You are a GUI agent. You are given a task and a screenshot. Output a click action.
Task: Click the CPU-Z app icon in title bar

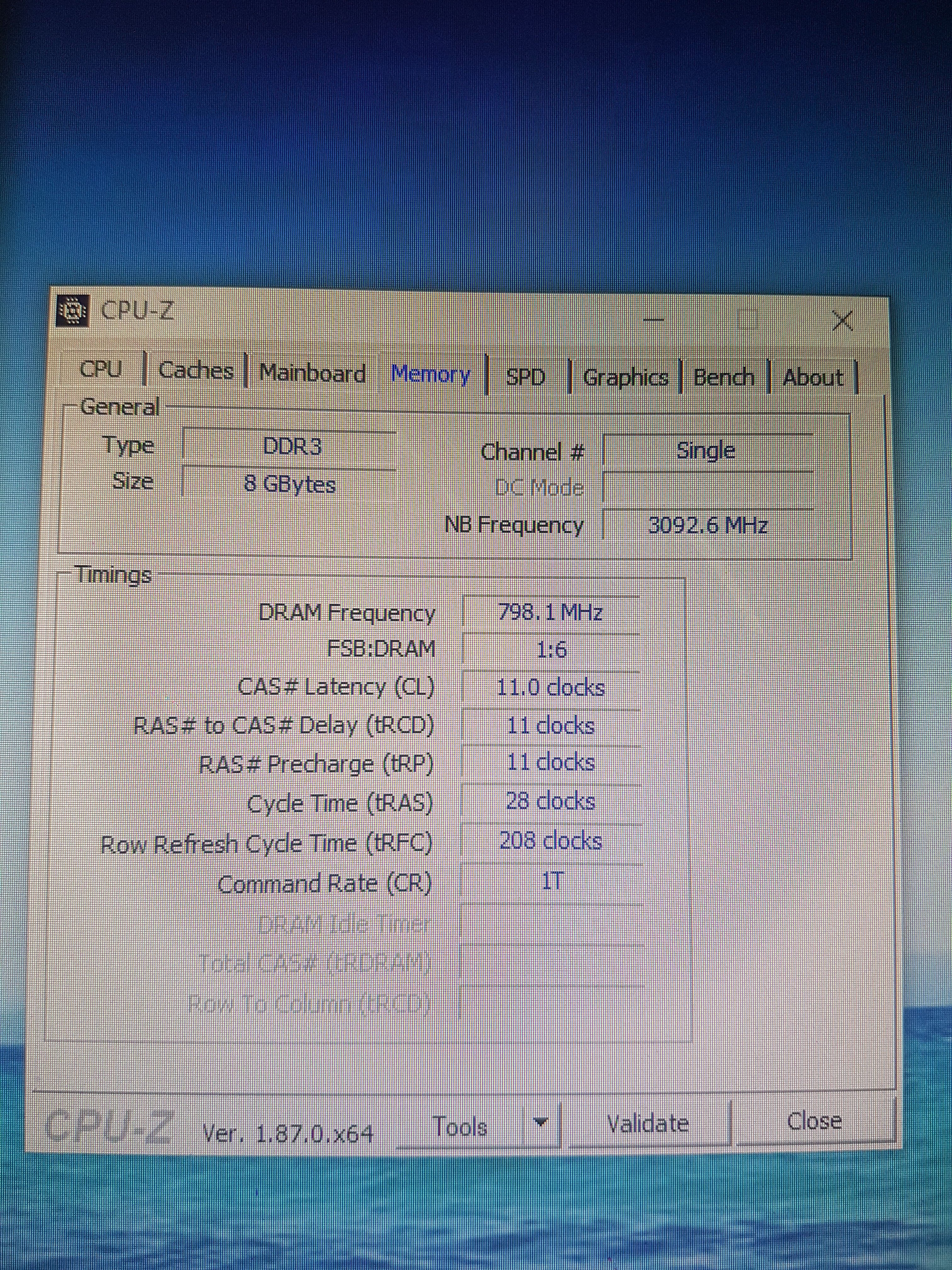click(73, 311)
